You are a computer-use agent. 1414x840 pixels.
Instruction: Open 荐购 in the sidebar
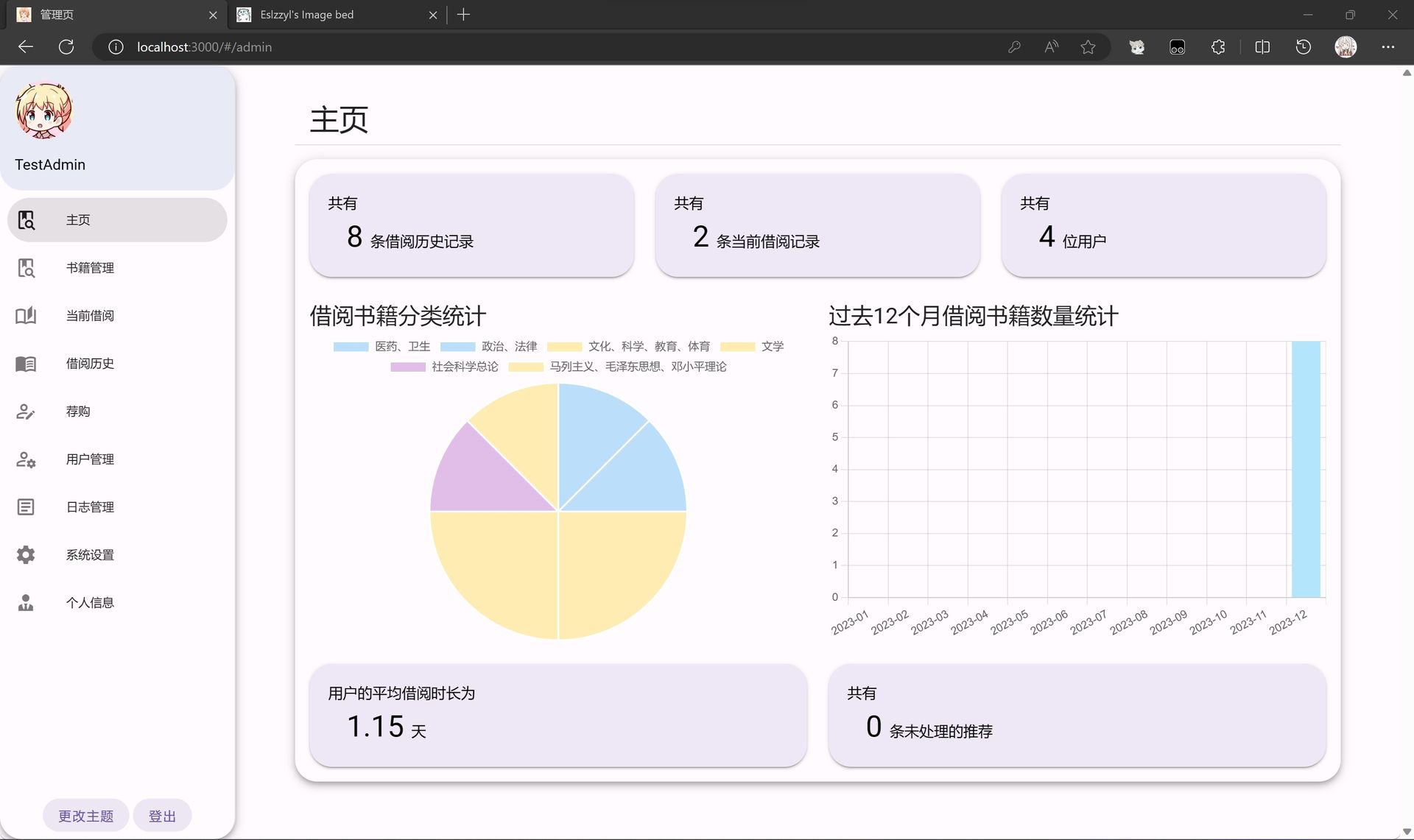(x=117, y=412)
